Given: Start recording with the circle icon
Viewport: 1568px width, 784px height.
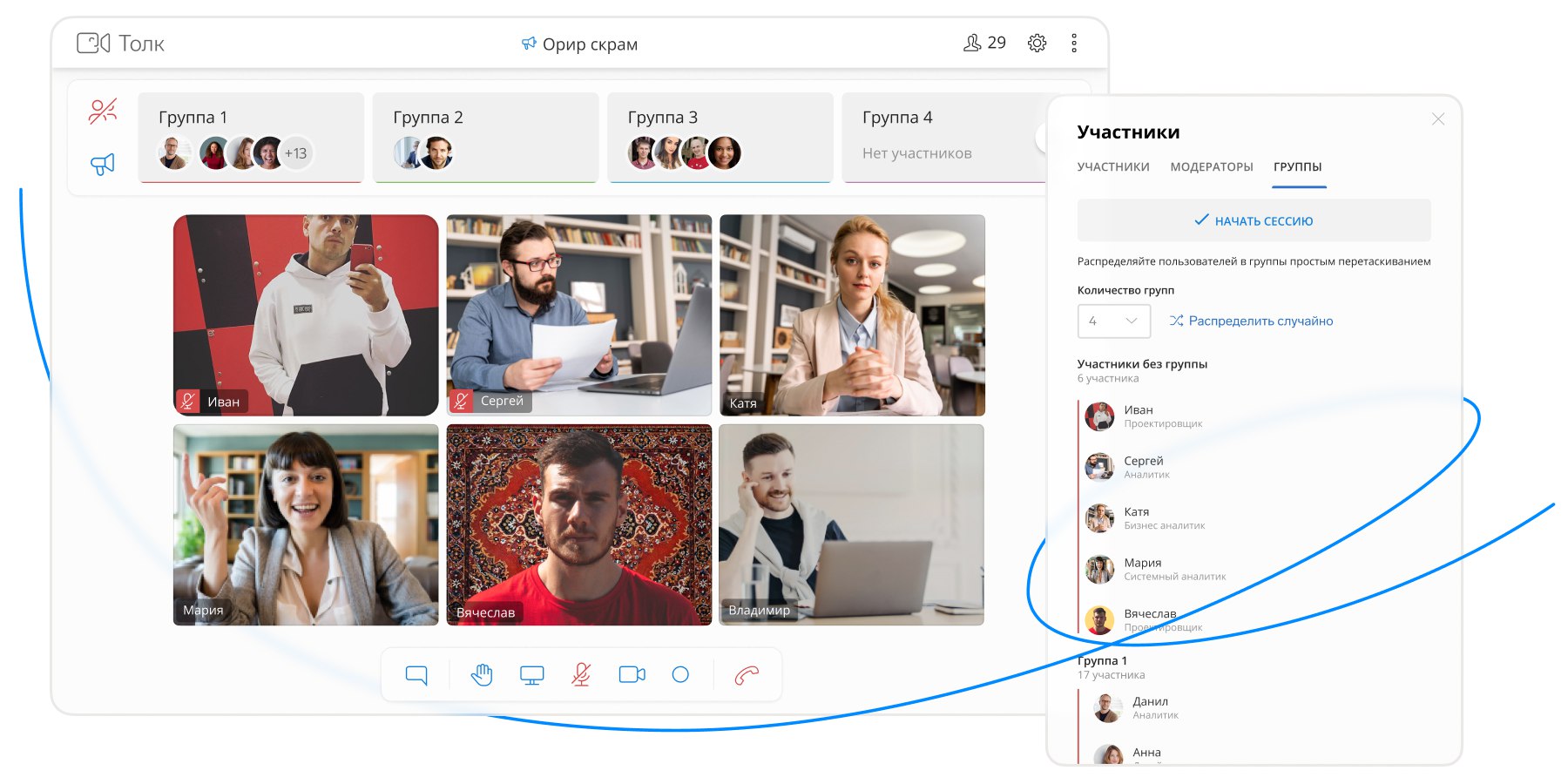Looking at the screenshot, I should [680, 675].
